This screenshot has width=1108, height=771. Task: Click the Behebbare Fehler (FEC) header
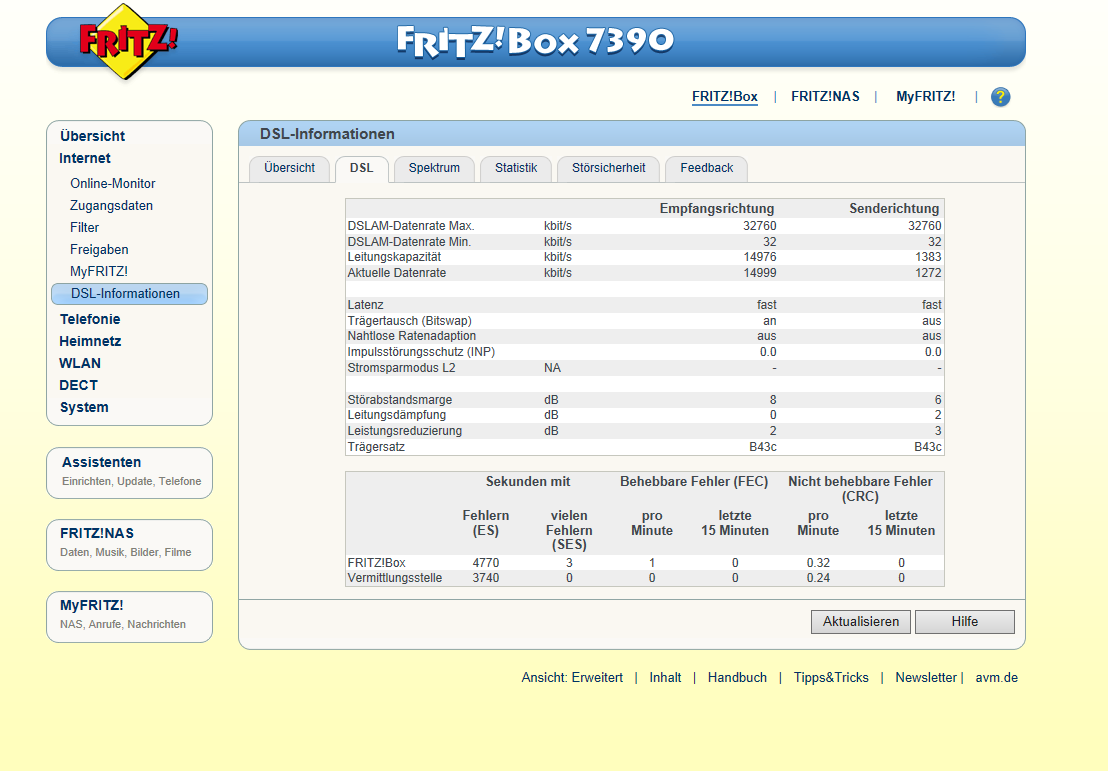click(694, 482)
